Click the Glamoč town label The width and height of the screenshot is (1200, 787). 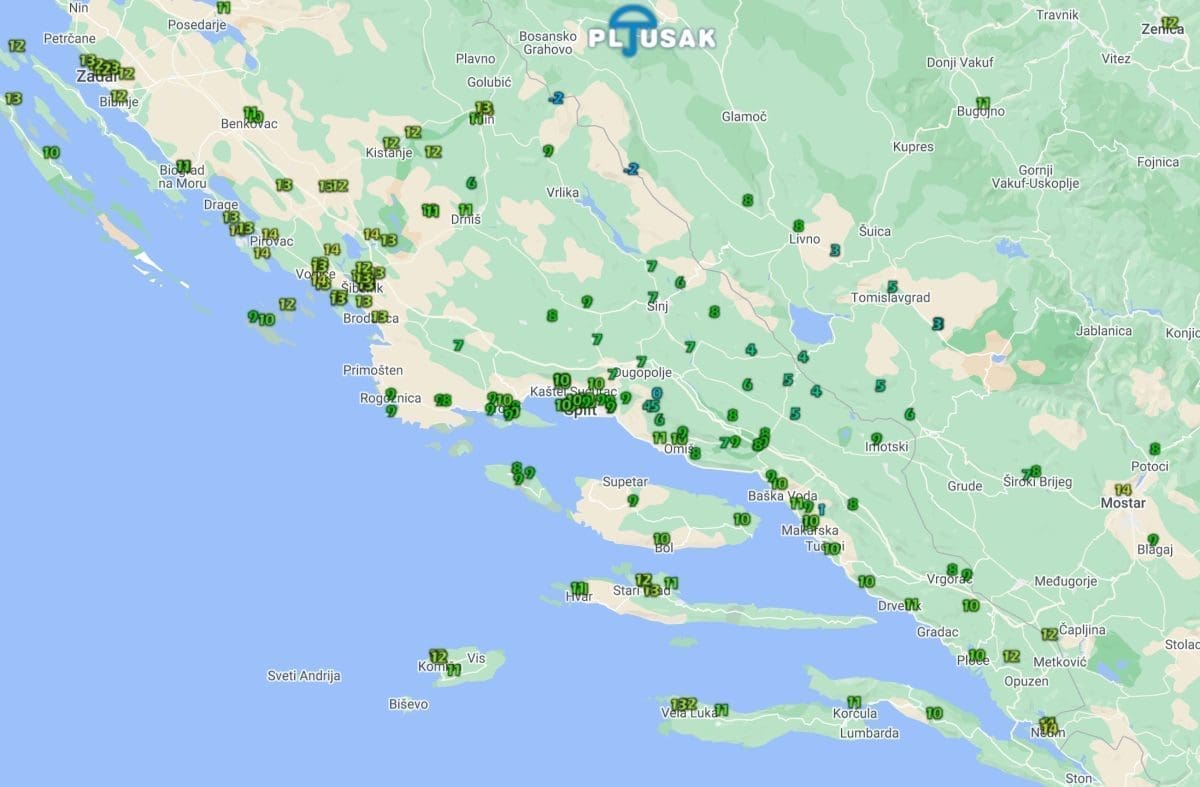point(744,117)
